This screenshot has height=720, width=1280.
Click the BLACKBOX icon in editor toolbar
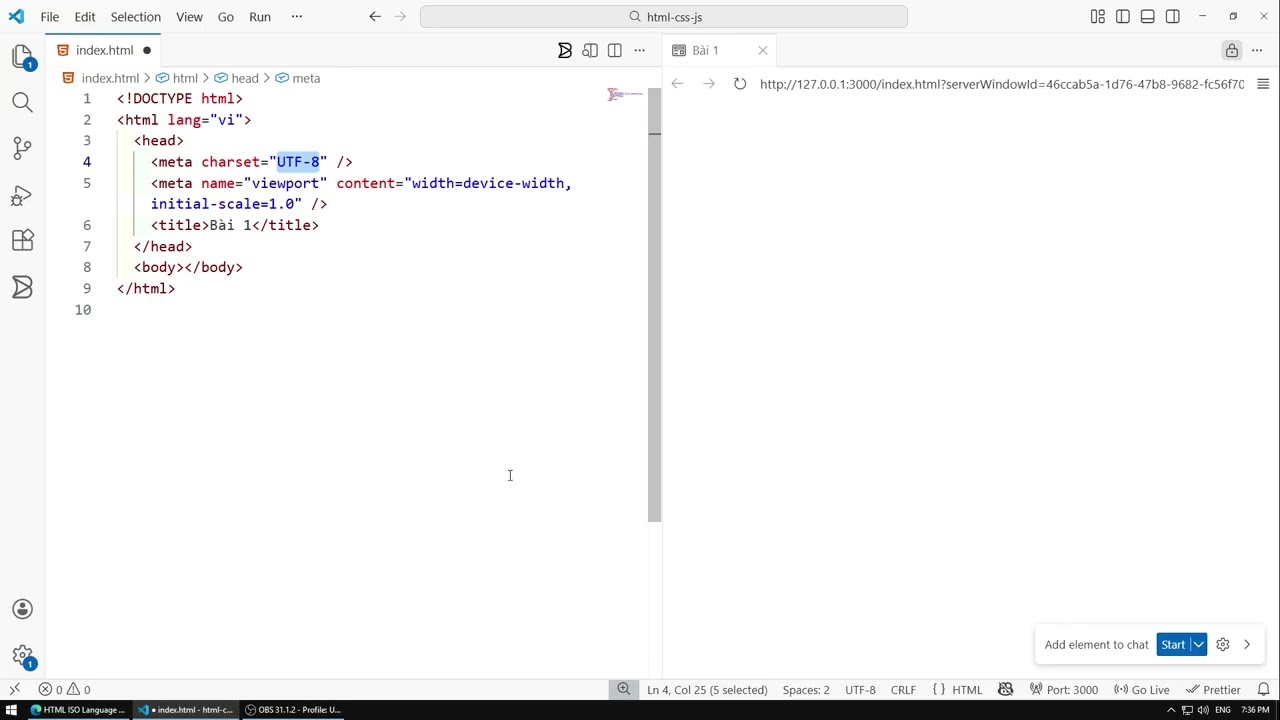click(x=565, y=50)
